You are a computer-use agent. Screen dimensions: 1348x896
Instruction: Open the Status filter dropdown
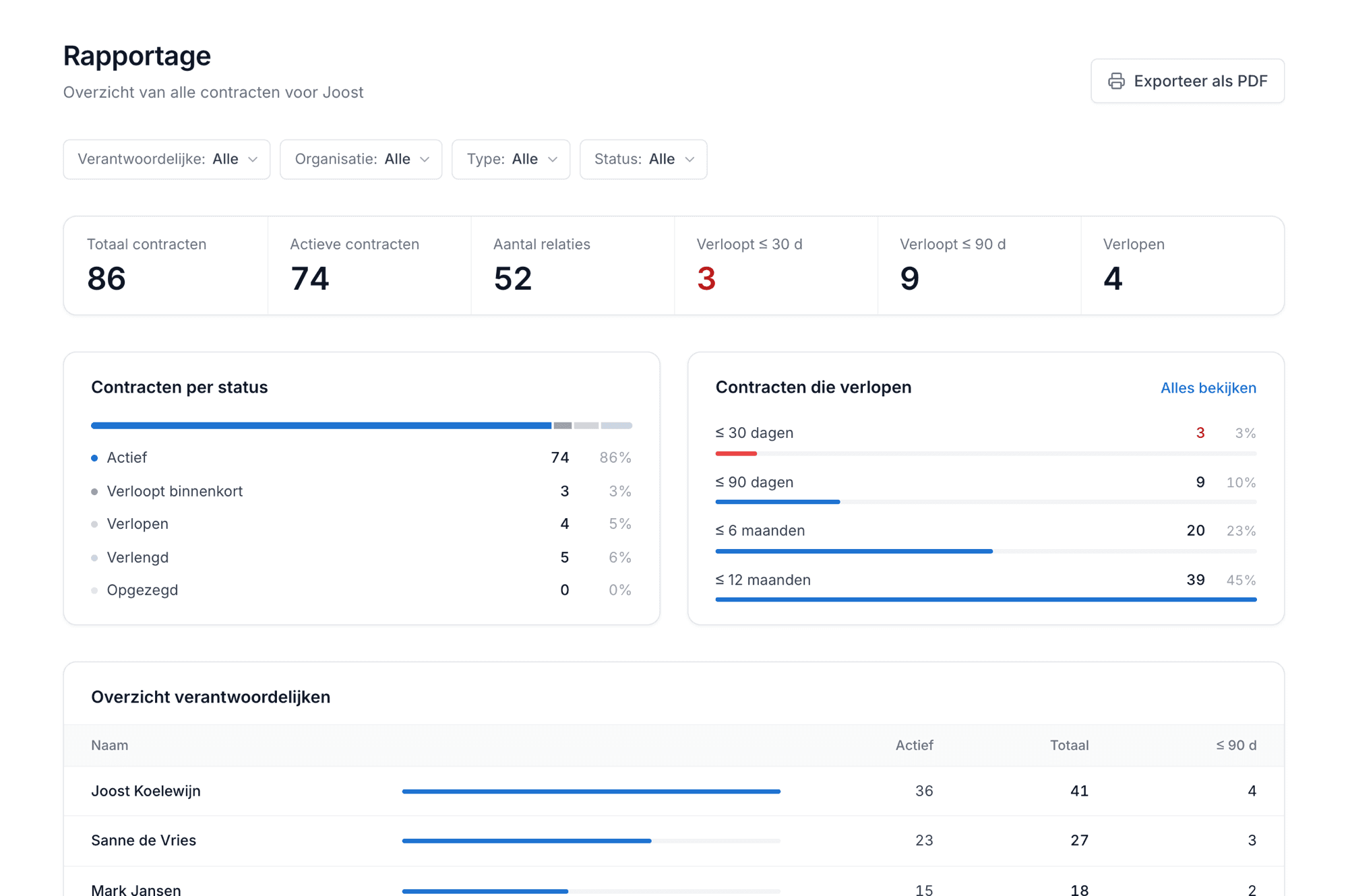click(x=643, y=159)
